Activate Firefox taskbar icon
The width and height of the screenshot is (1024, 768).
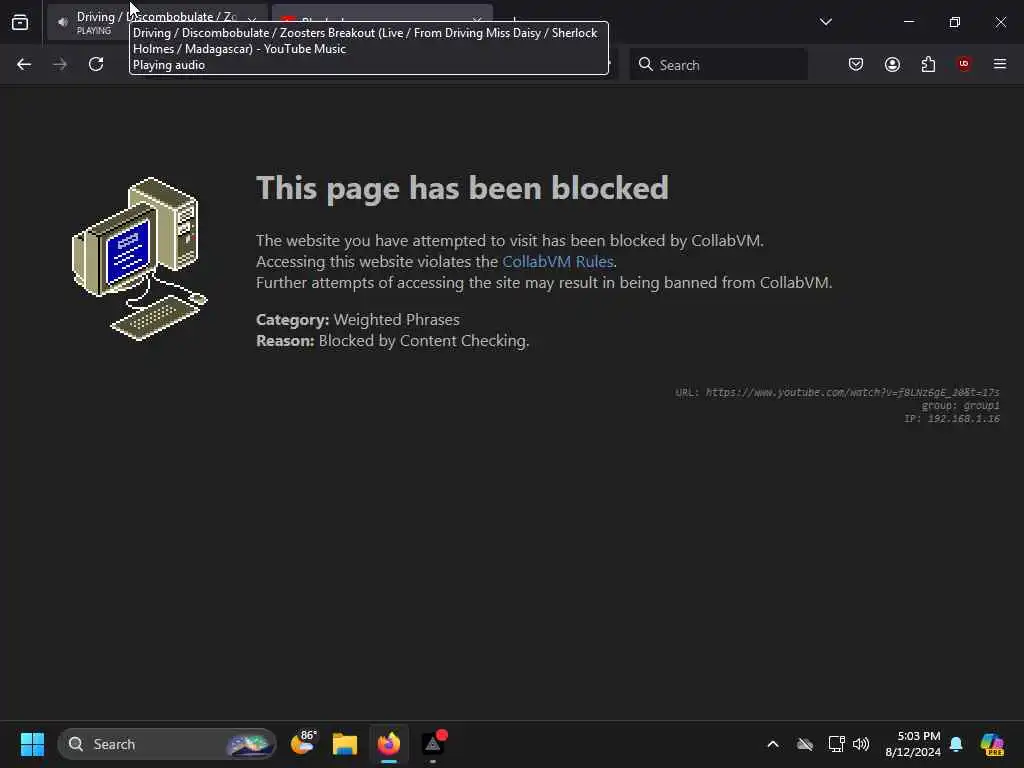(389, 744)
